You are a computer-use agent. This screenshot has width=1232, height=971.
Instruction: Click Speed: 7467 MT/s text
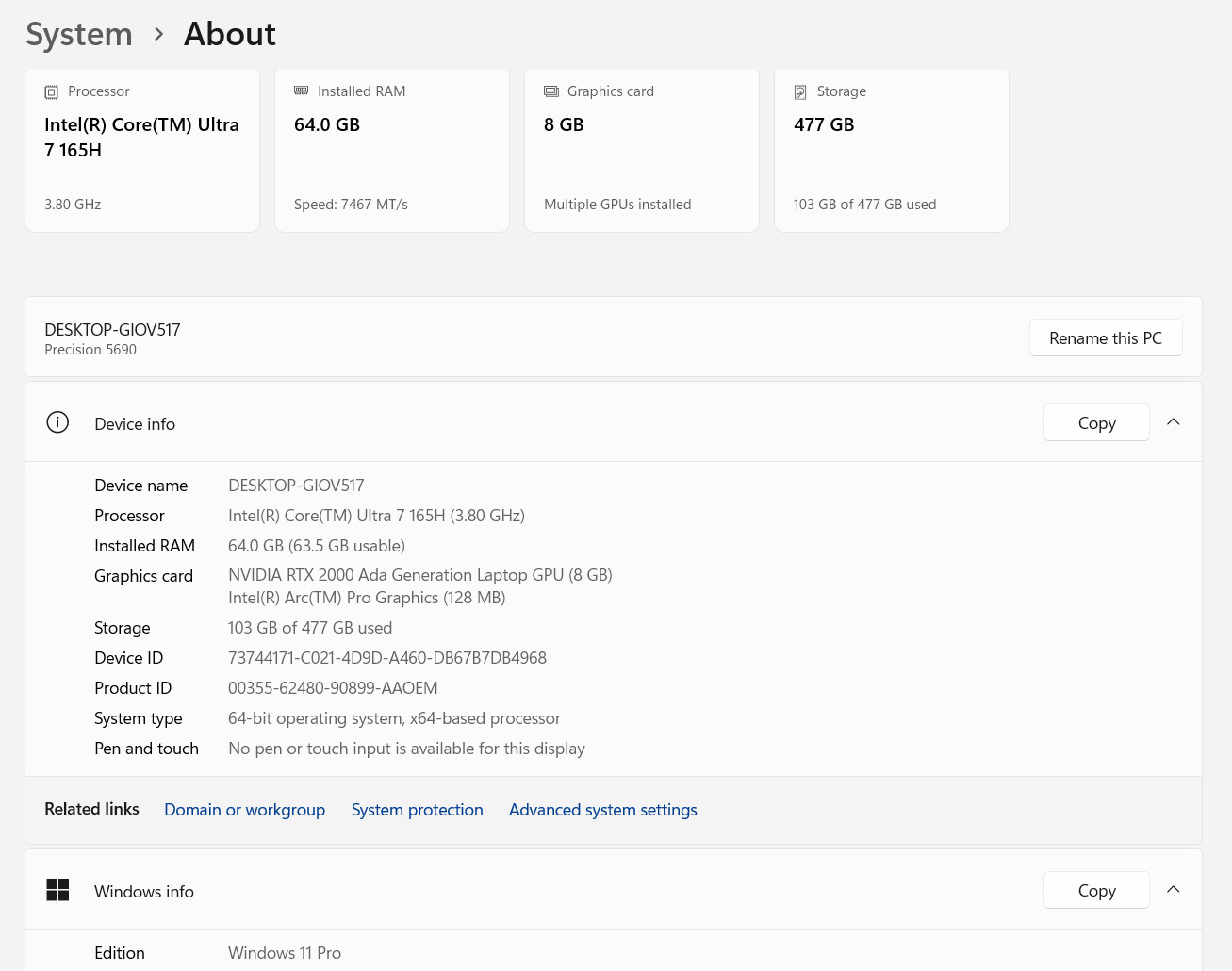351,205
